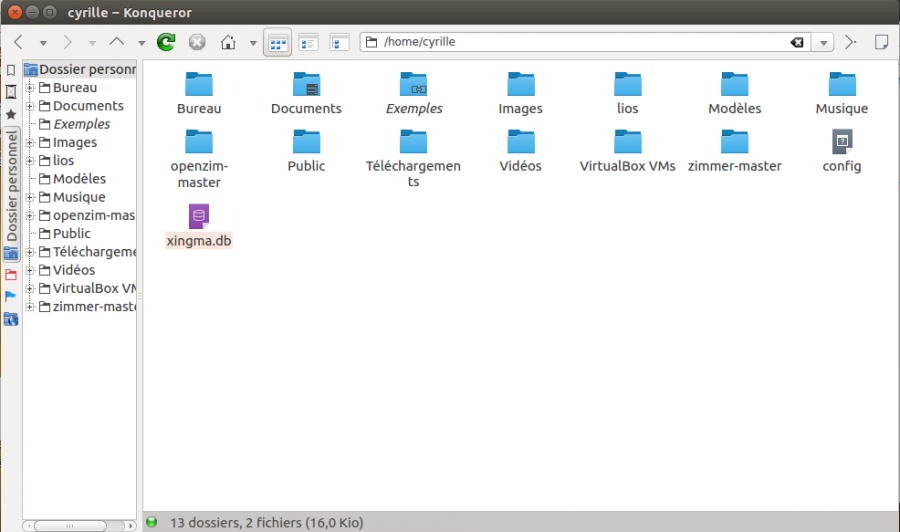Expand the Images tree node
The image size is (900, 532).
30,142
